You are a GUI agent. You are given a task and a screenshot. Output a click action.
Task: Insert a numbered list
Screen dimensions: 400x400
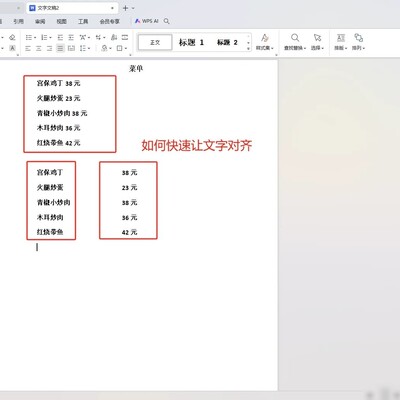tap(44, 37)
